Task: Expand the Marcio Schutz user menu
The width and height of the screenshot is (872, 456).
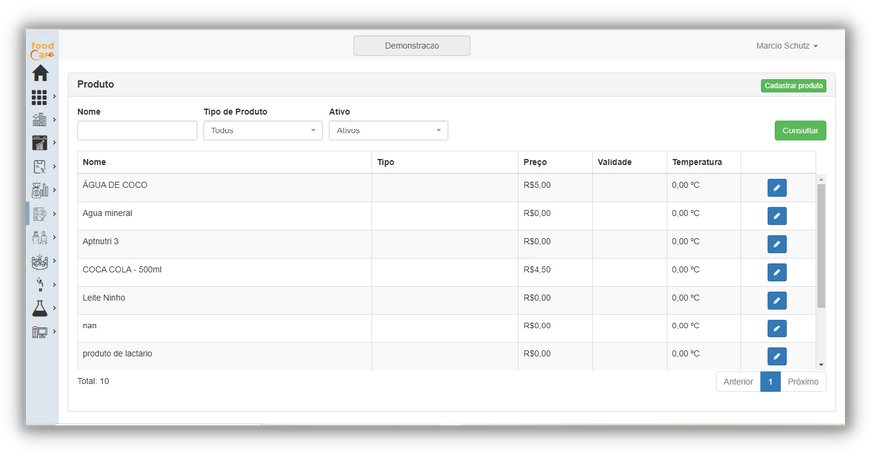Action: coord(786,46)
